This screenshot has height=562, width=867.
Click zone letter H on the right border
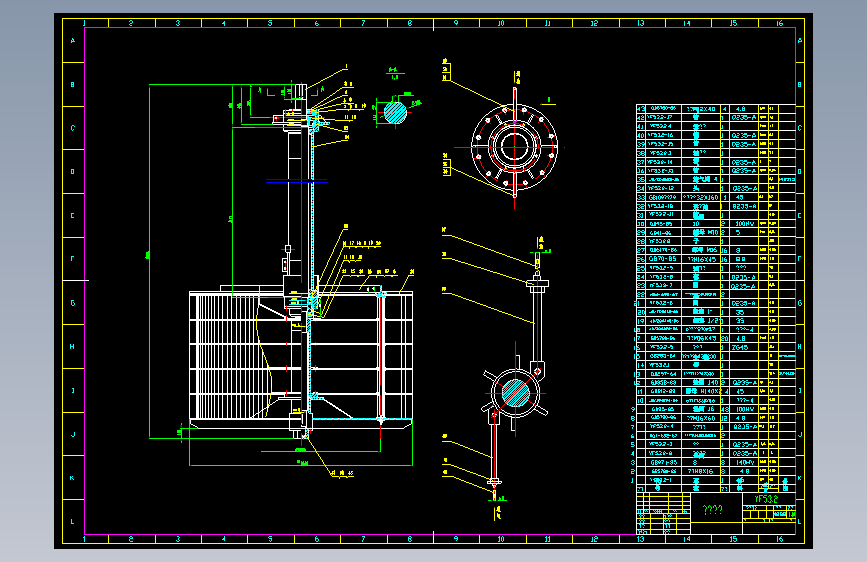800,346
